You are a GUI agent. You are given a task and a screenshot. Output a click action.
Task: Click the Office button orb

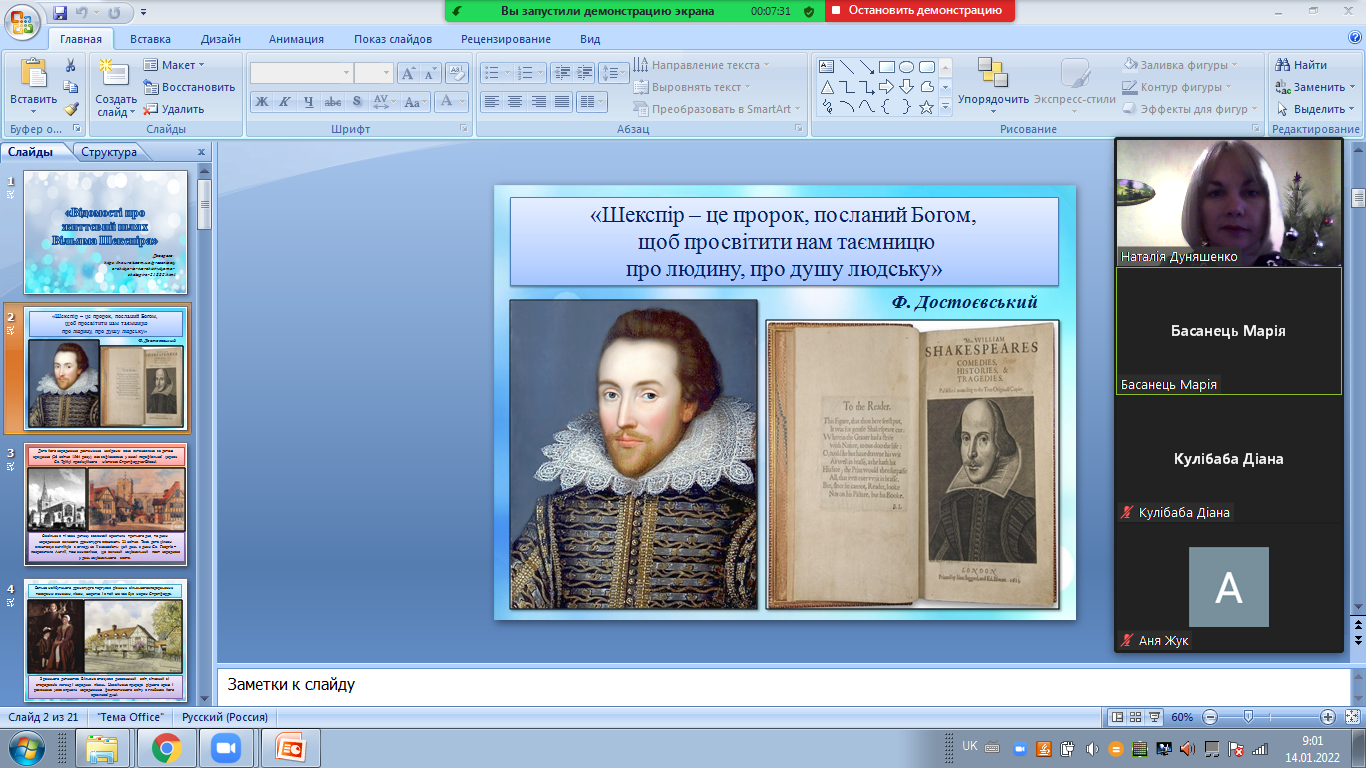(22, 20)
